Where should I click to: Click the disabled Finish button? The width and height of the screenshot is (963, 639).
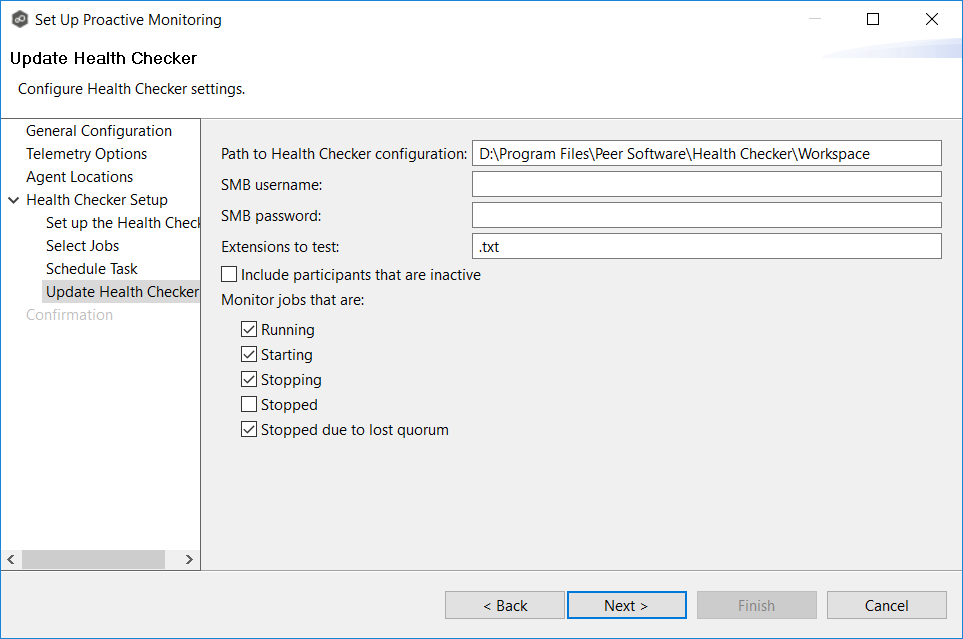(x=757, y=605)
